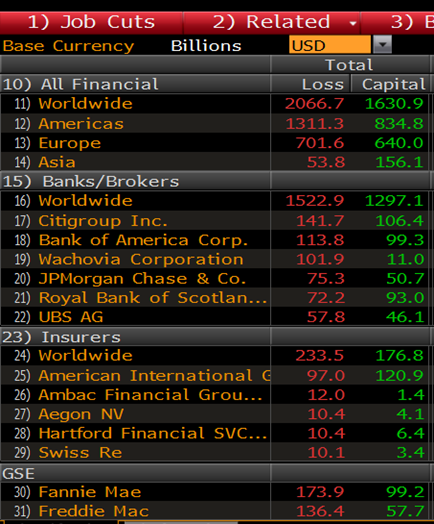Click Banks Worldwide loss value 1522.9
The height and width of the screenshot is (524, 434).
pyautogui.click(x=314, y=201)
